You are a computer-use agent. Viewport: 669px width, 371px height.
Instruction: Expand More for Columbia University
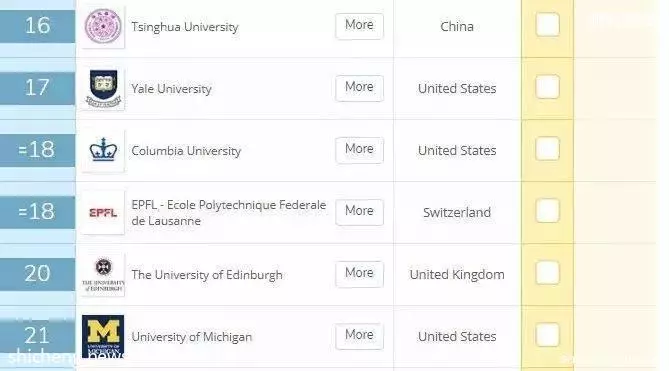click(359, 150)
